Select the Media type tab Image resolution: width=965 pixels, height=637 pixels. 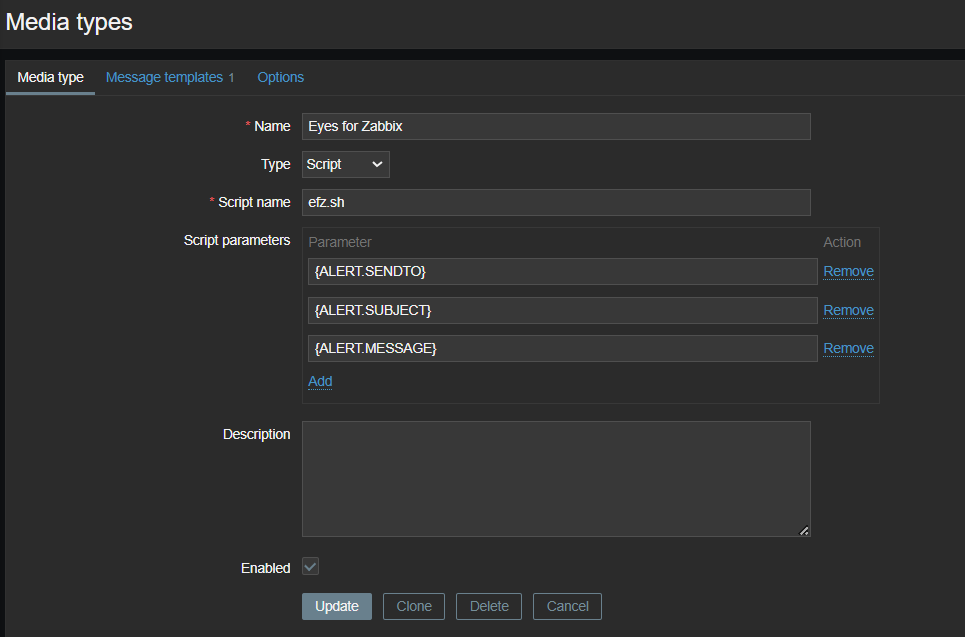tap(50, 77)
